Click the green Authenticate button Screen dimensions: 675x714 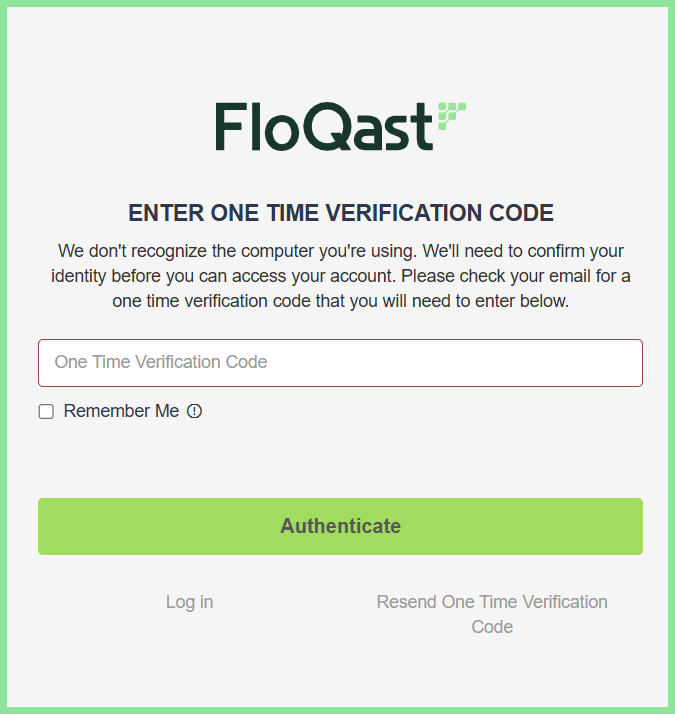(x=340, y=526)
